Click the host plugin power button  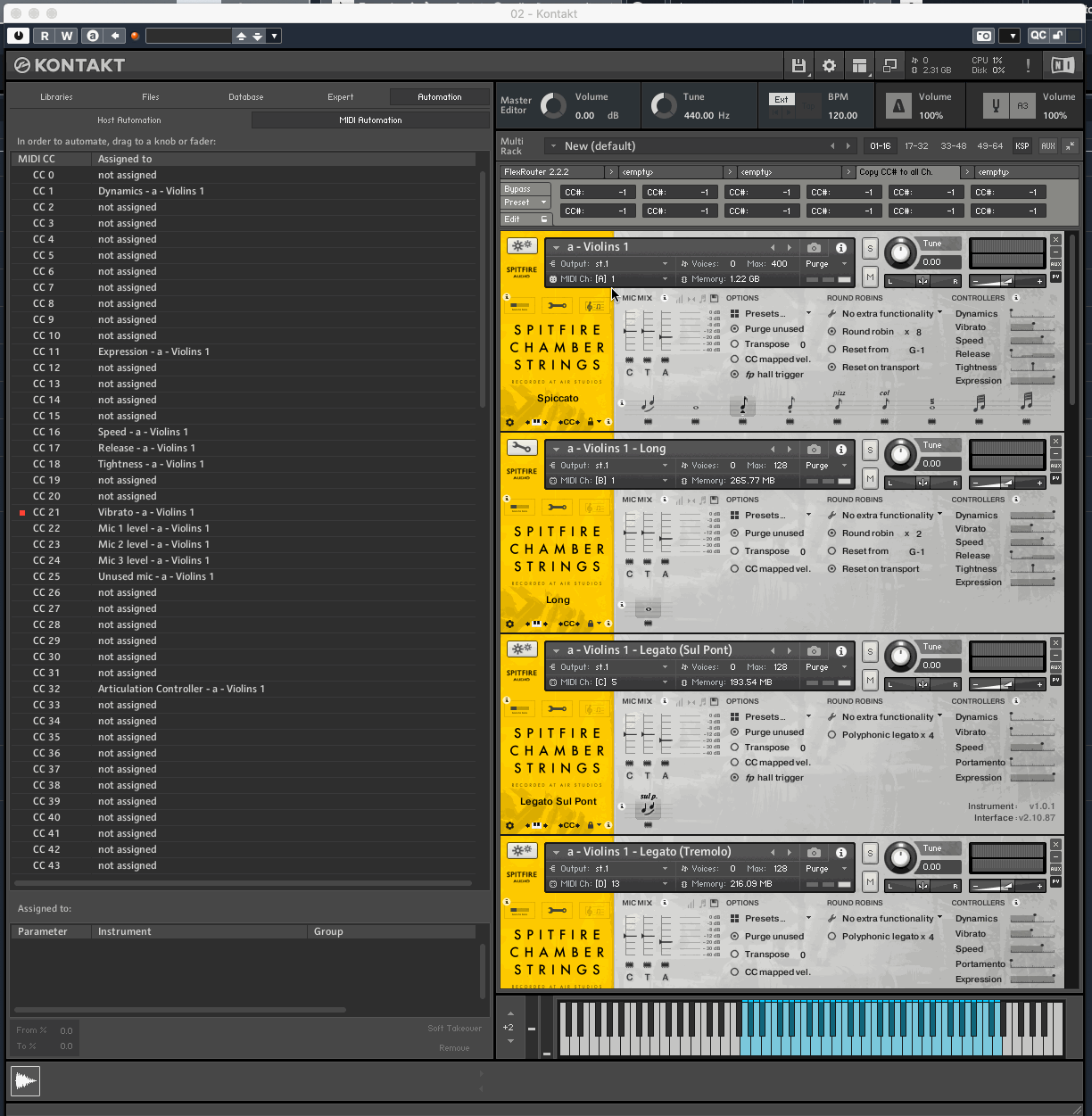pos(19,36)
